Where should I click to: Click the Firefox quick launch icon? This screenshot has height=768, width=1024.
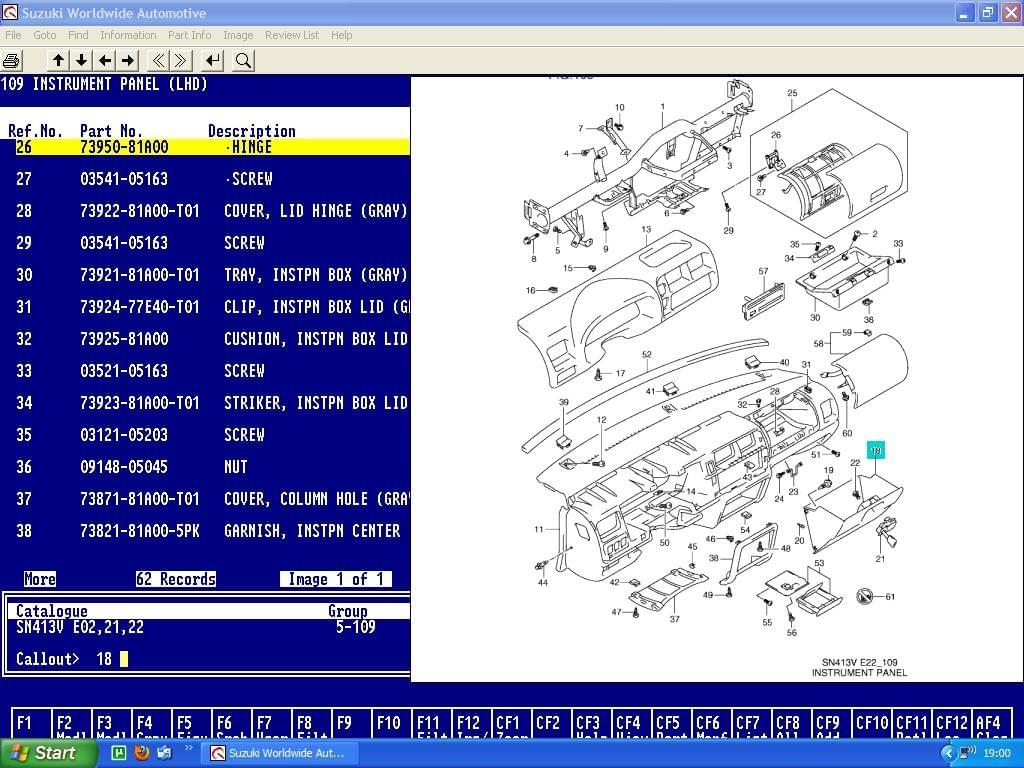point(141,753)
